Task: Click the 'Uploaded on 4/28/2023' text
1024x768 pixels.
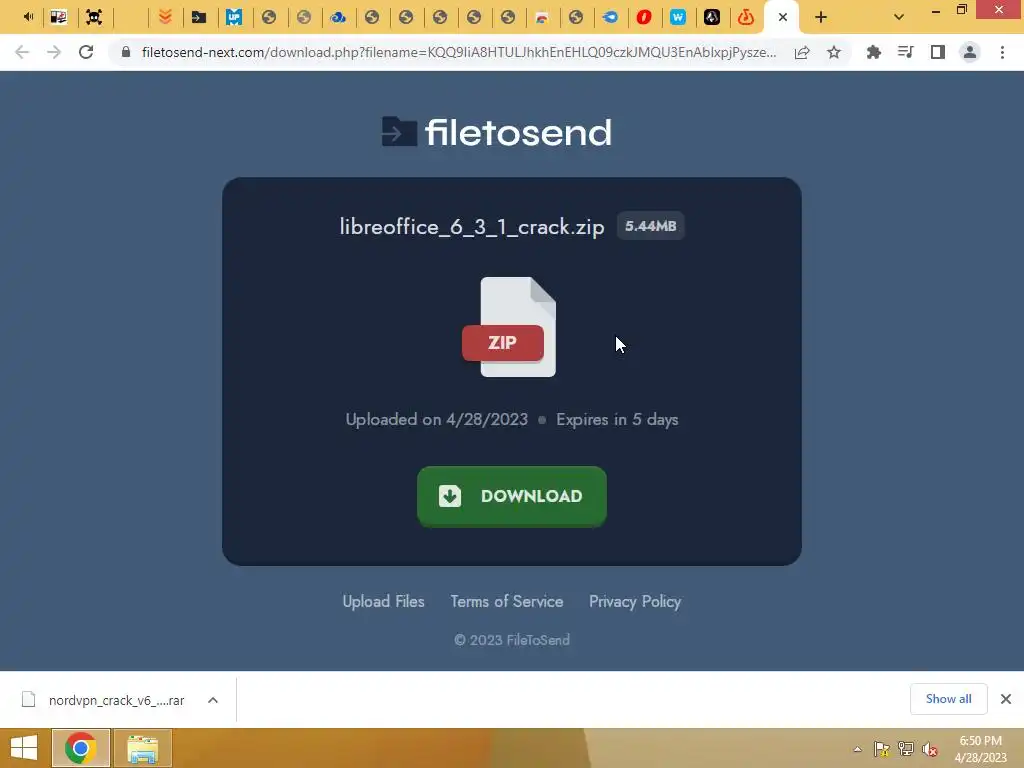Action: click(x=436, y=419)
